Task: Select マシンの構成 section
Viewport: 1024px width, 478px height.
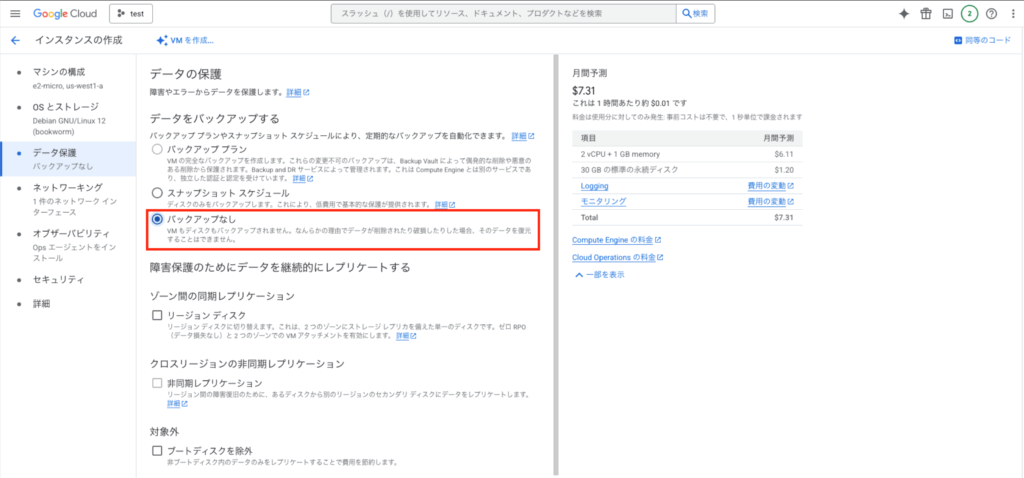Action: [68, 77]
